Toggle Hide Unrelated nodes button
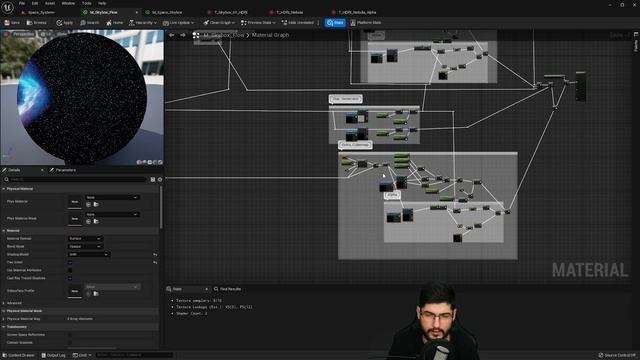 click(x=298, y=23)
